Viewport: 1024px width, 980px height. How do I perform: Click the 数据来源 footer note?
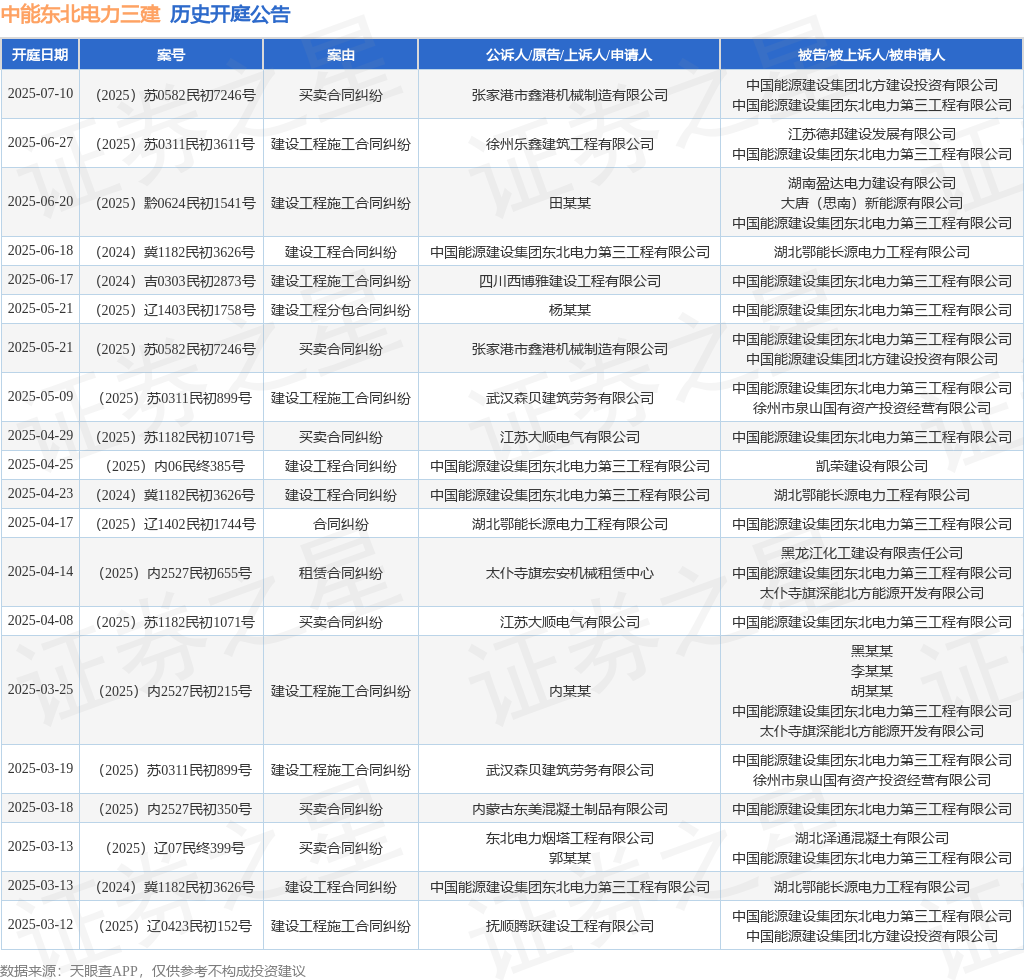click(x=152, y=970)
